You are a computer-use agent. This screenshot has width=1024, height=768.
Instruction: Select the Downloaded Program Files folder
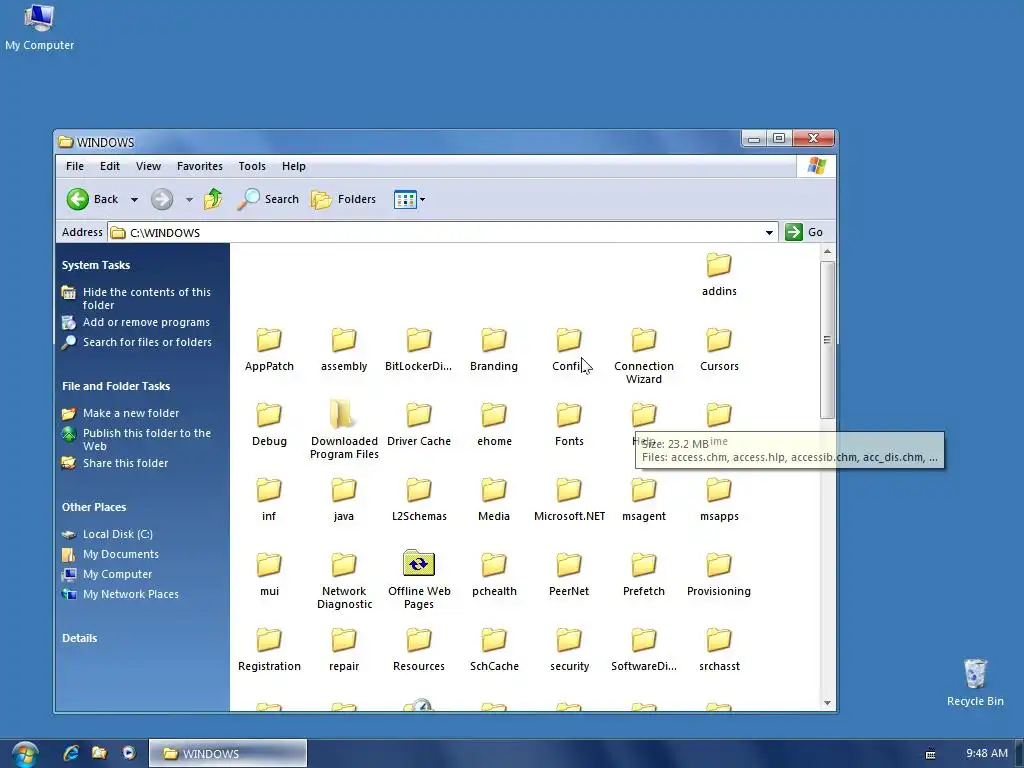point(344,415)
